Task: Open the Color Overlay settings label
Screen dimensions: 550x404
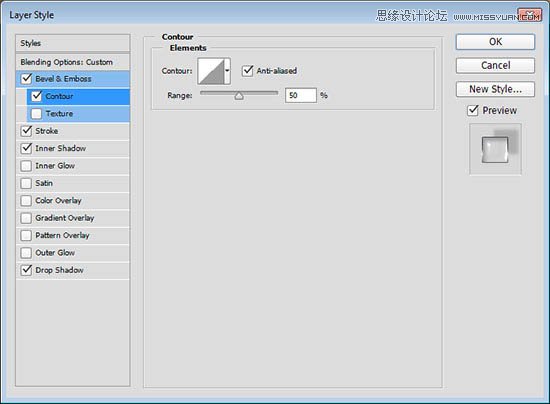Action: (58, 201)
